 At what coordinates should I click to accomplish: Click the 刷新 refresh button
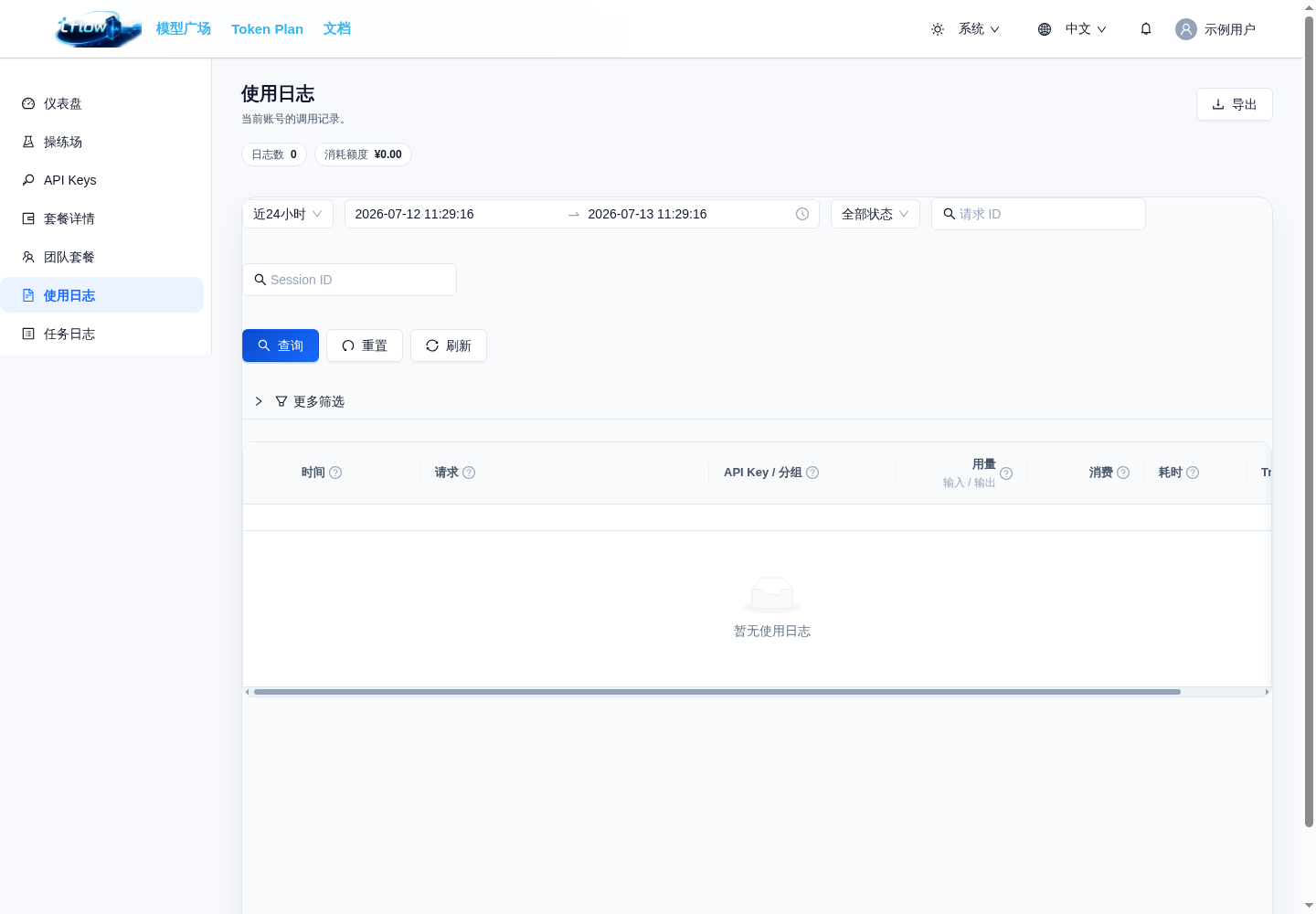click(449, 345)
